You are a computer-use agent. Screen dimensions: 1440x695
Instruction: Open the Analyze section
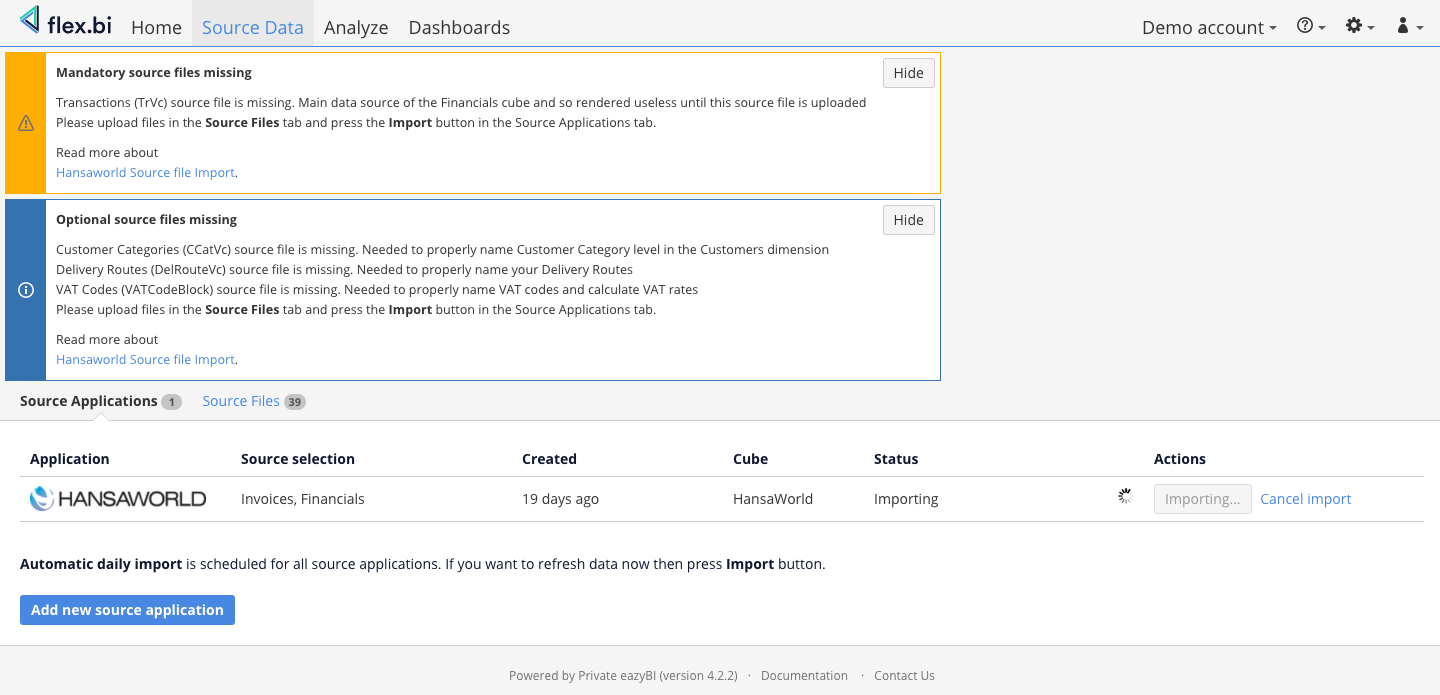click(356, 28)
